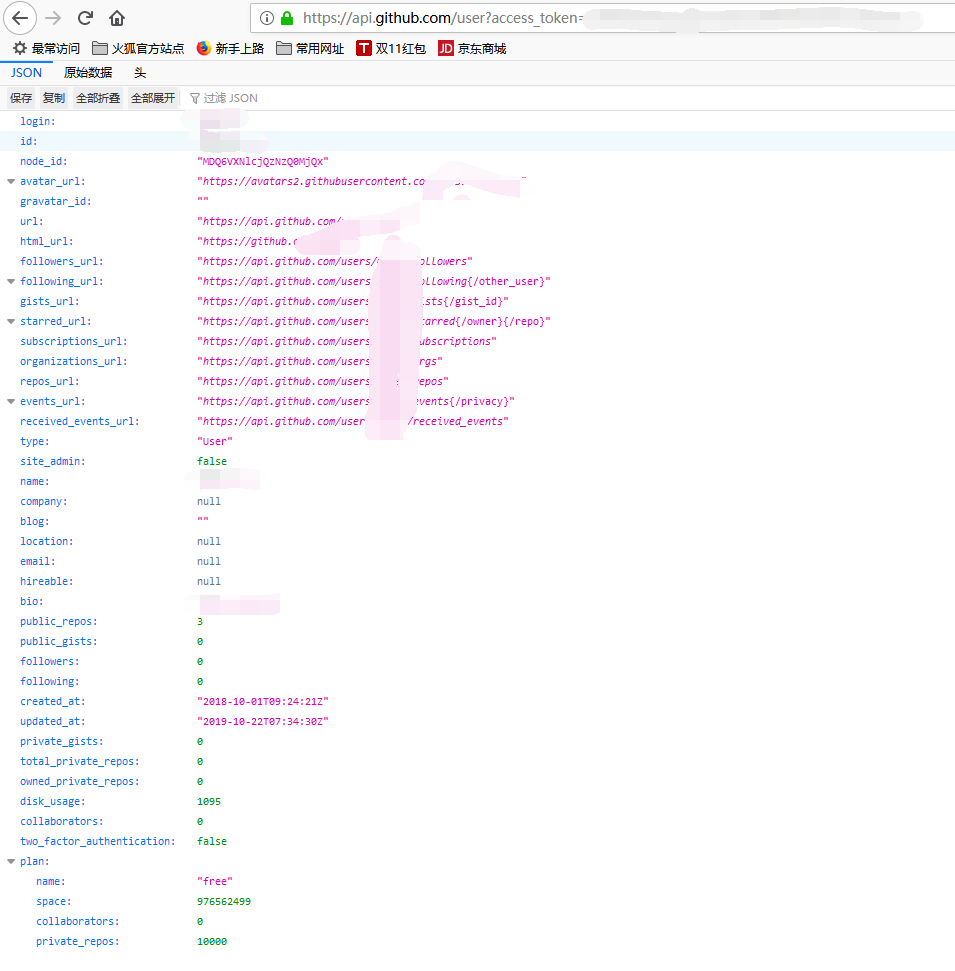Click the created_at timestamp value
This screenshot has height=971, width=955.
pyautogui.click(x=263, y=702)
